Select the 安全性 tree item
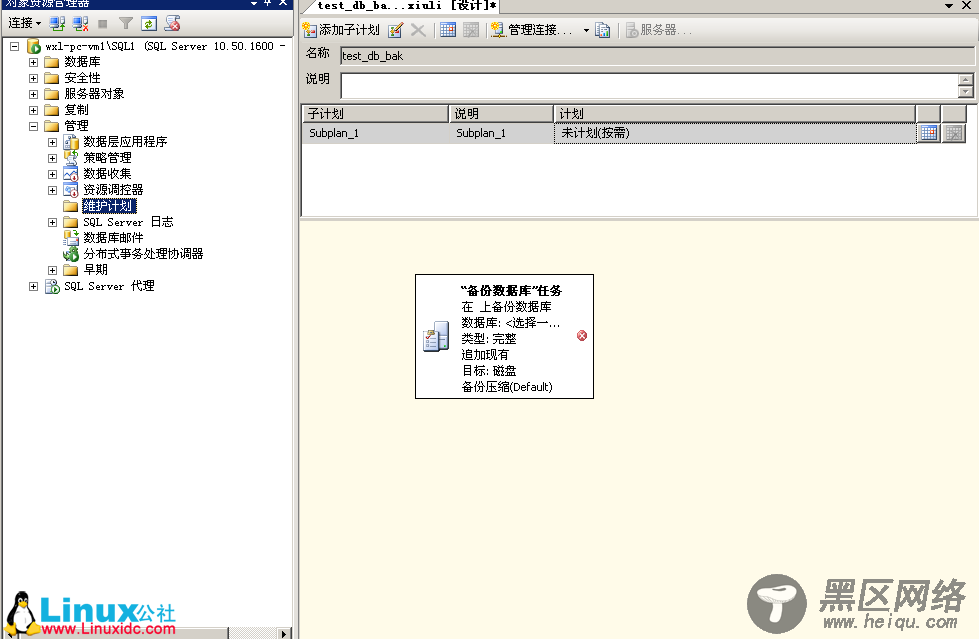The height and width of the screenshot is (639, 979). coord(82,78)
